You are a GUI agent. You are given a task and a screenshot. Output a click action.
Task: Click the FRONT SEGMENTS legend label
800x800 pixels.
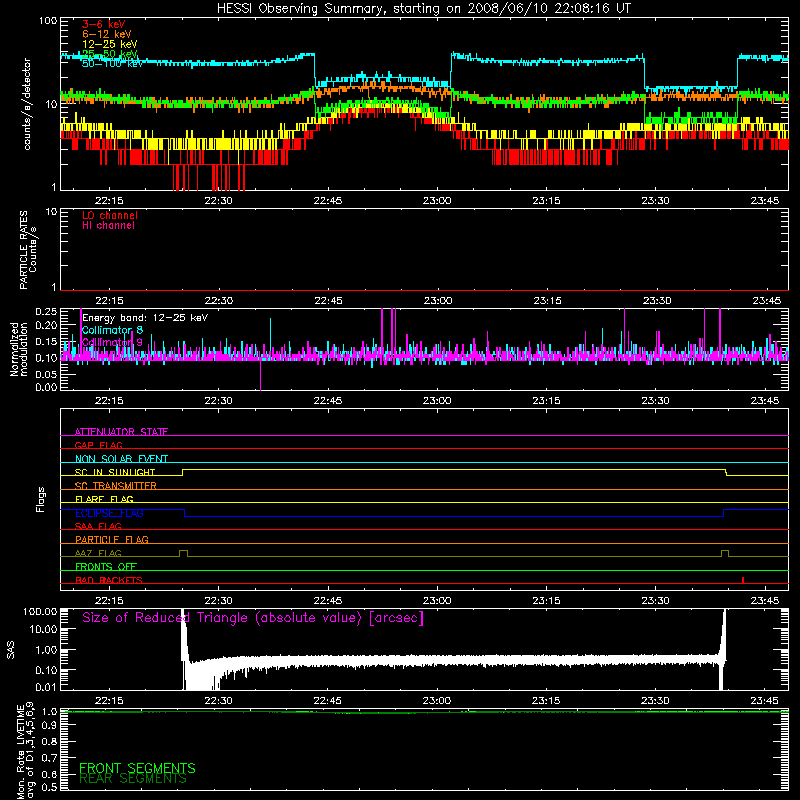[x=137, y=768]
